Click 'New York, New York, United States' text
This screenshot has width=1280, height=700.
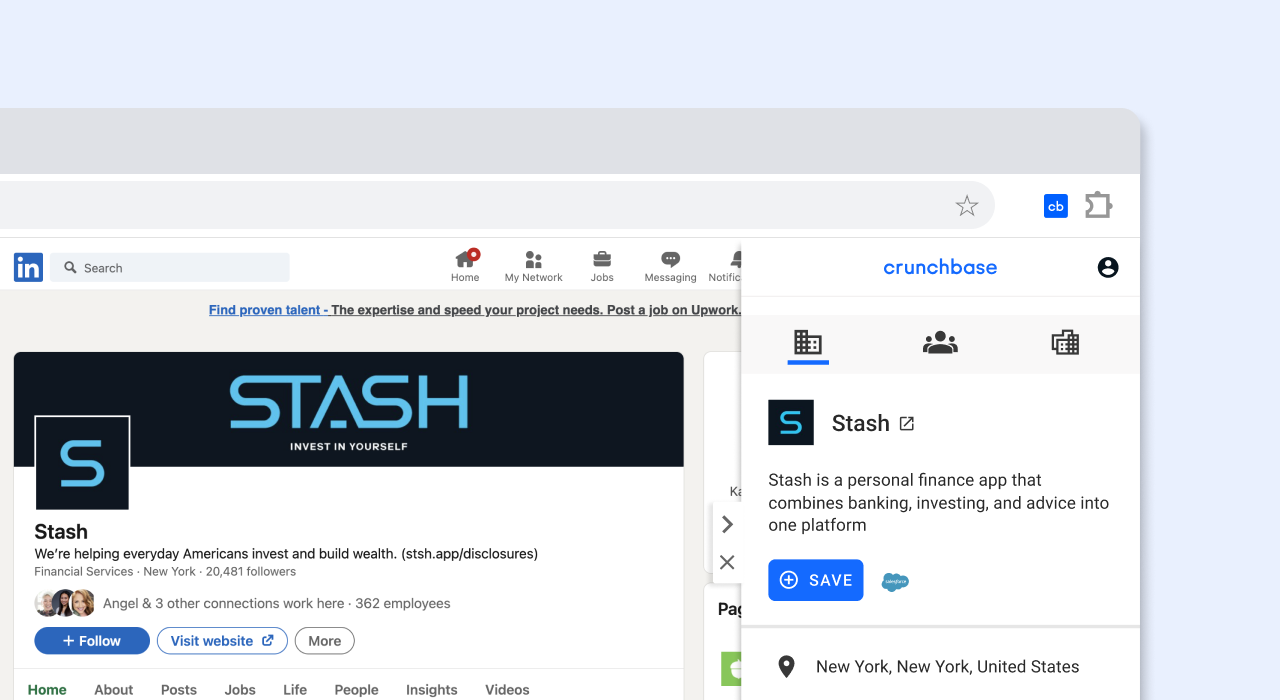(x=948, y=666)
